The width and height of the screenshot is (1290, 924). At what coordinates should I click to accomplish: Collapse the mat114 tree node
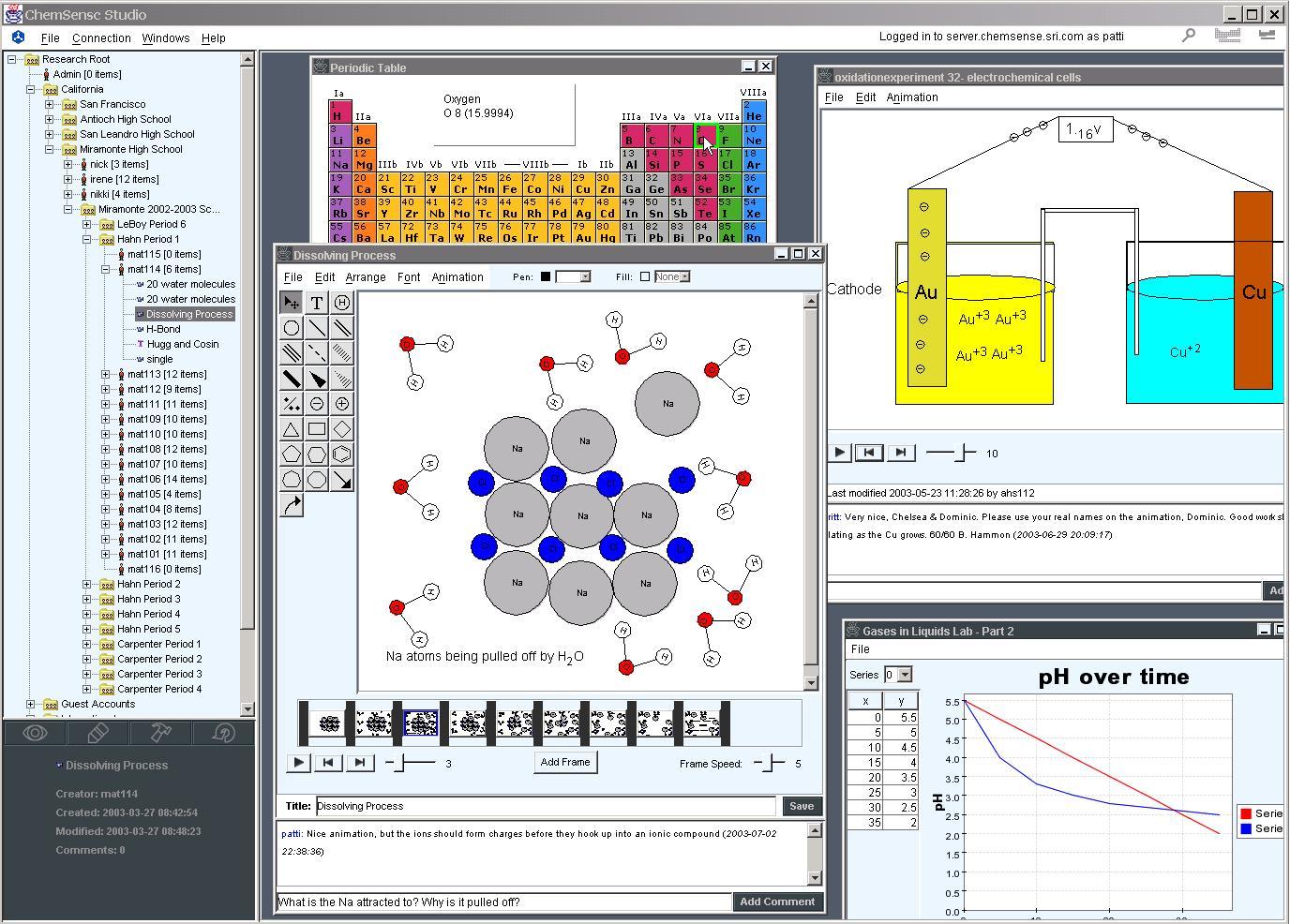pyautogui.click(x=105, y=269)
